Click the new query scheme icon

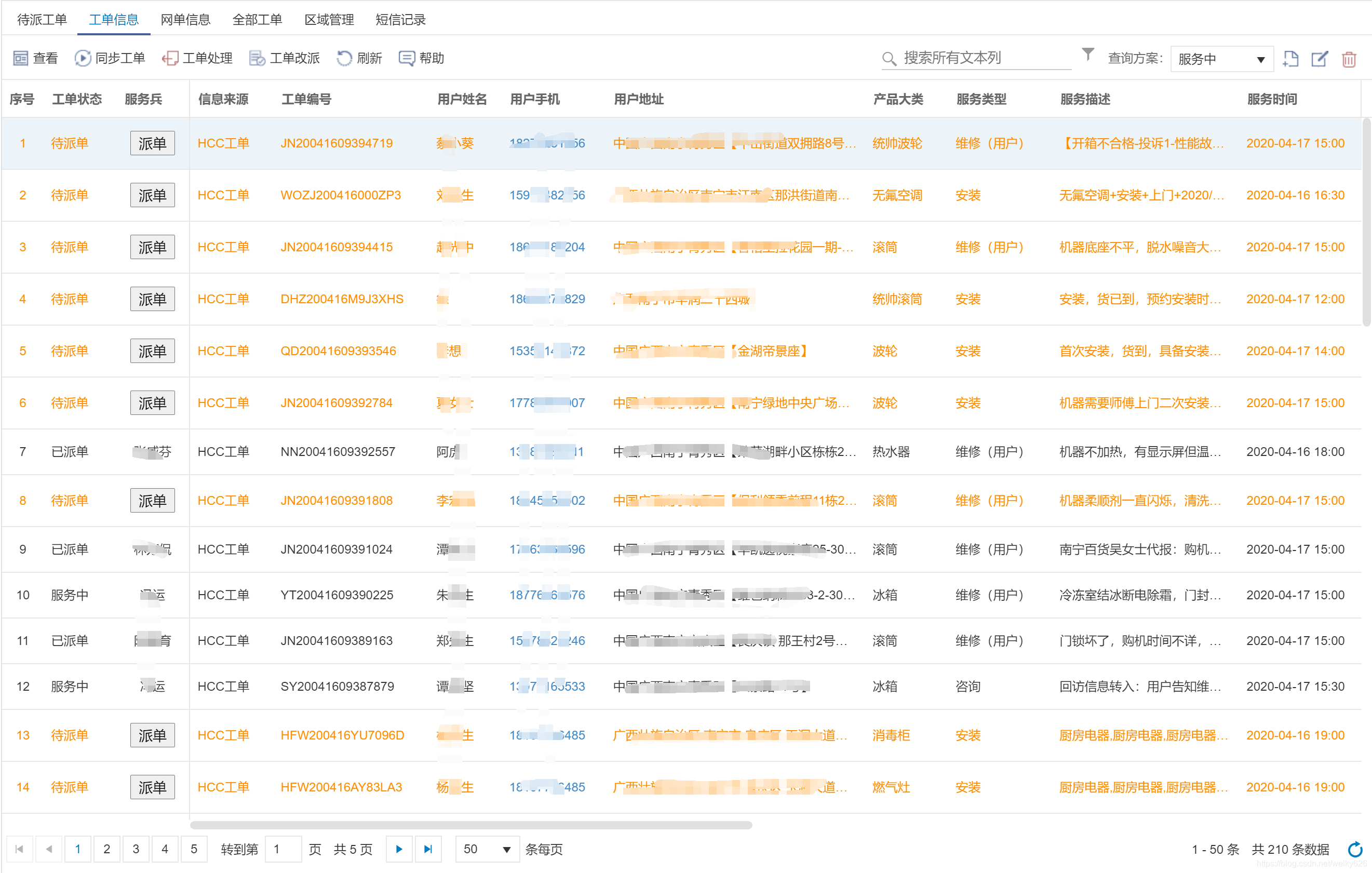tap(1290, 59)
